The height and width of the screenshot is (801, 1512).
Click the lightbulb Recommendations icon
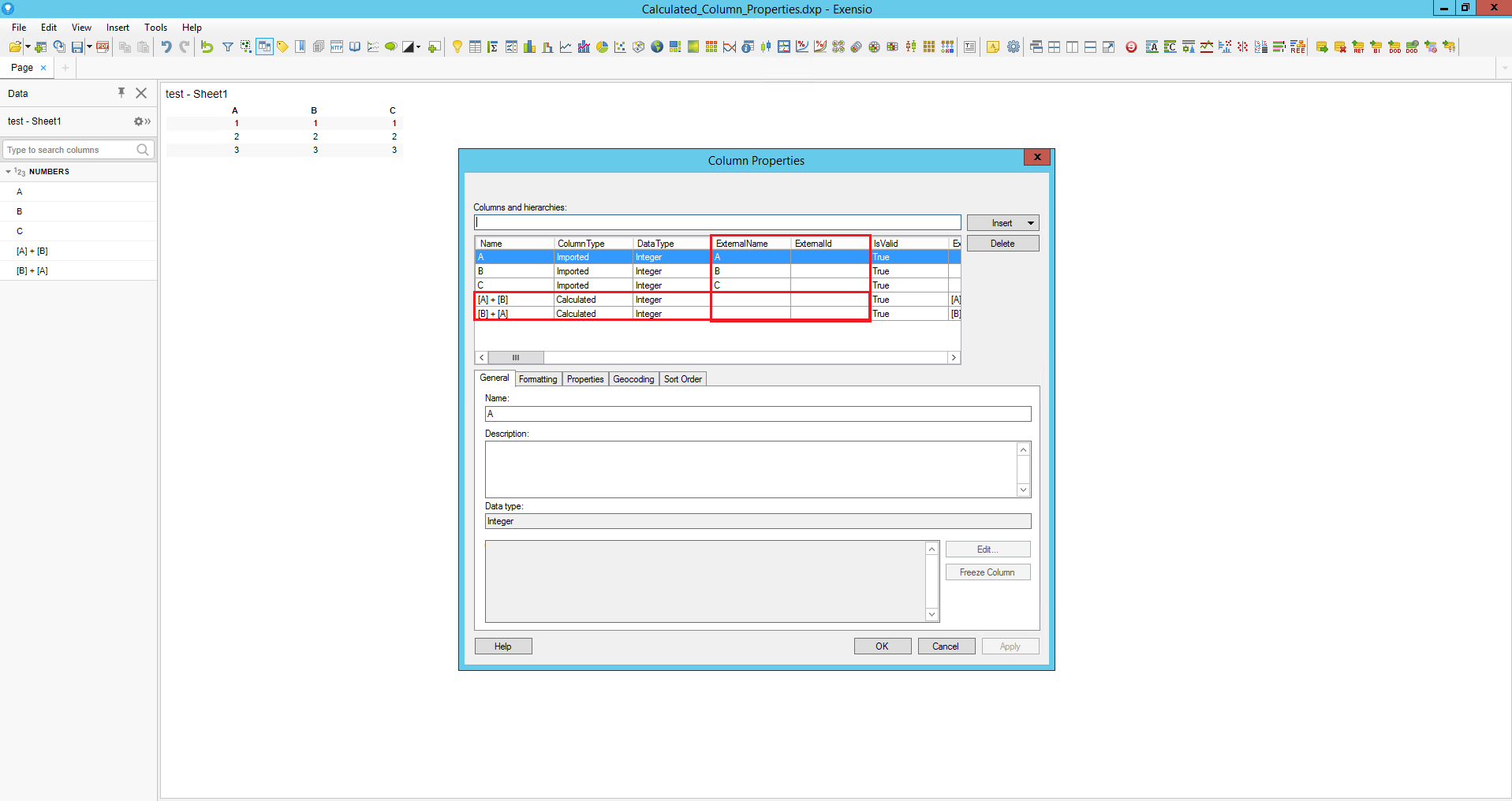coord(457,47)
